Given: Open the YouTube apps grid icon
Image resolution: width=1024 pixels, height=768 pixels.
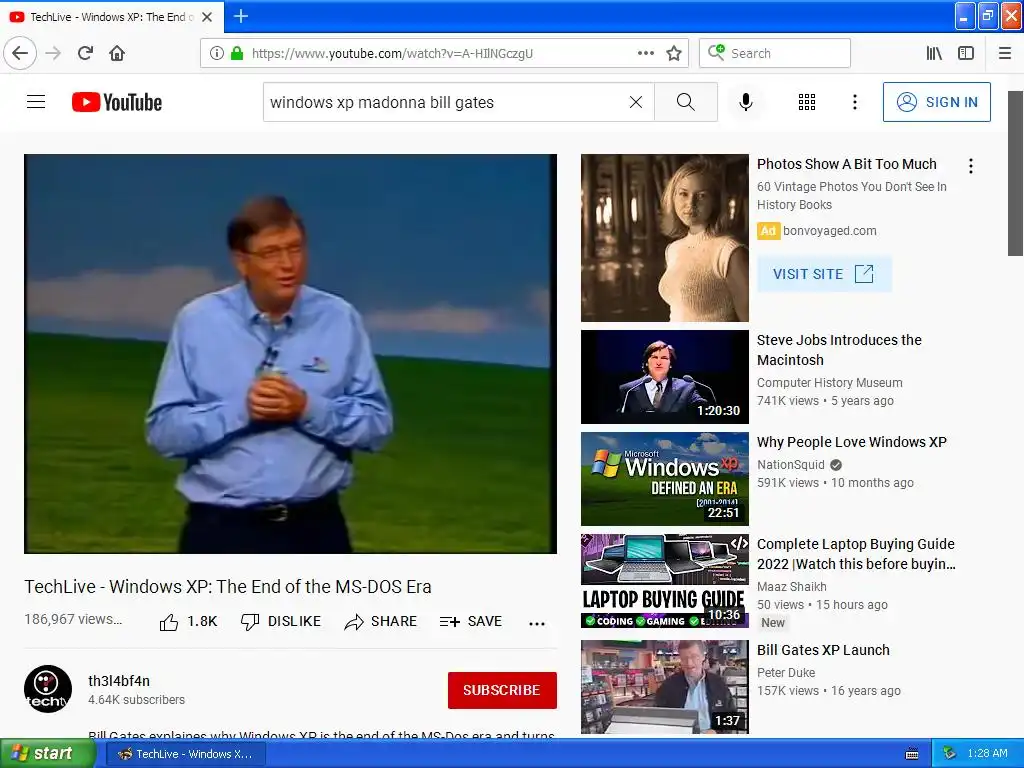Looking at the screenshot, I should (x=807, y=102).
